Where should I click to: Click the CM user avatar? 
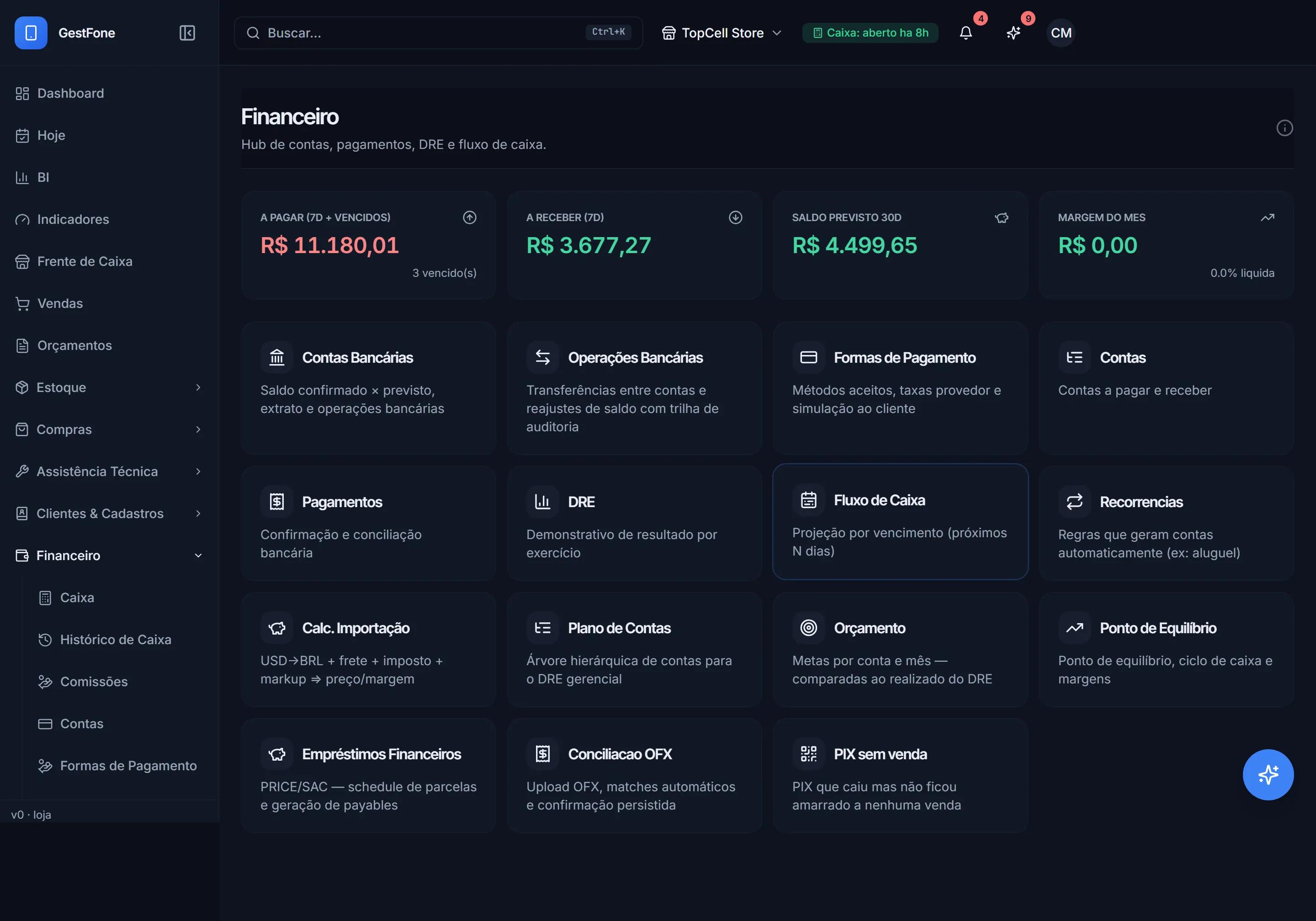tap(1061, 33)
